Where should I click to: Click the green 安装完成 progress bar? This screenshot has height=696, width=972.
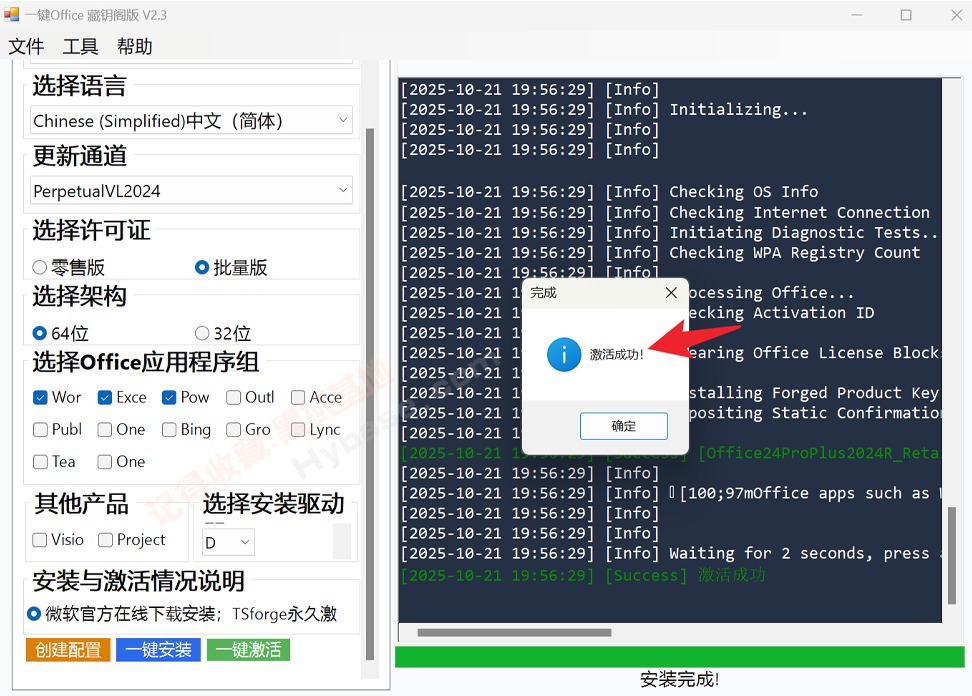(x=680, y=657)
